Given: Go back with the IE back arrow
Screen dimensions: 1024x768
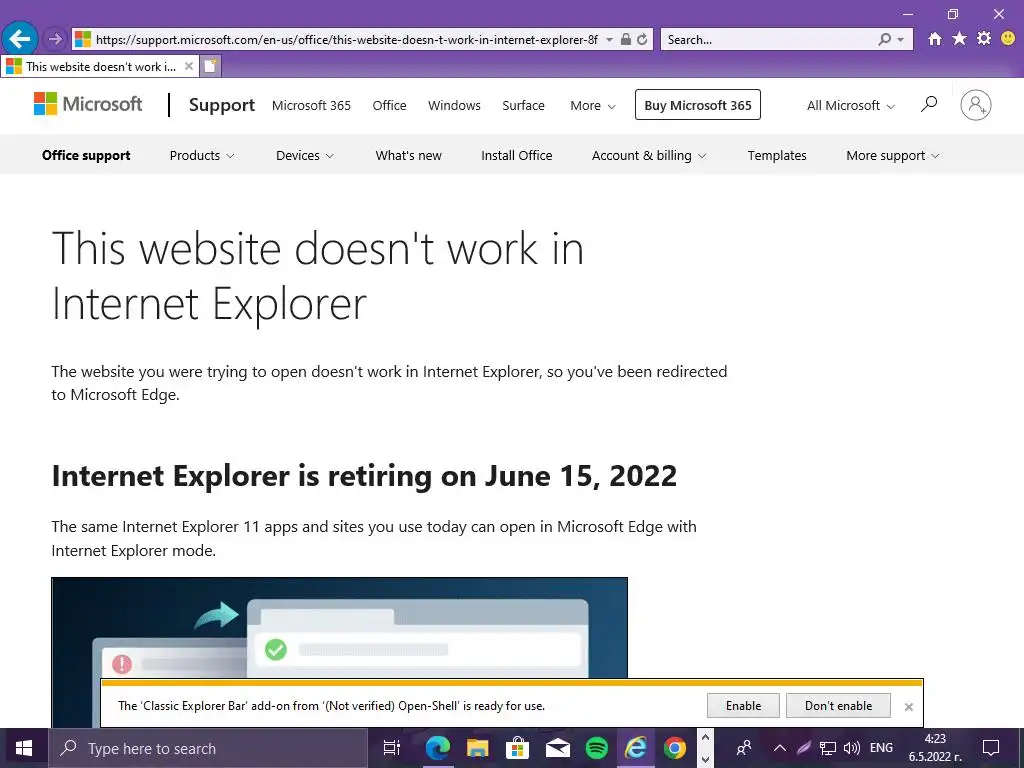Looking at the screenshot, I should (20, 39).
